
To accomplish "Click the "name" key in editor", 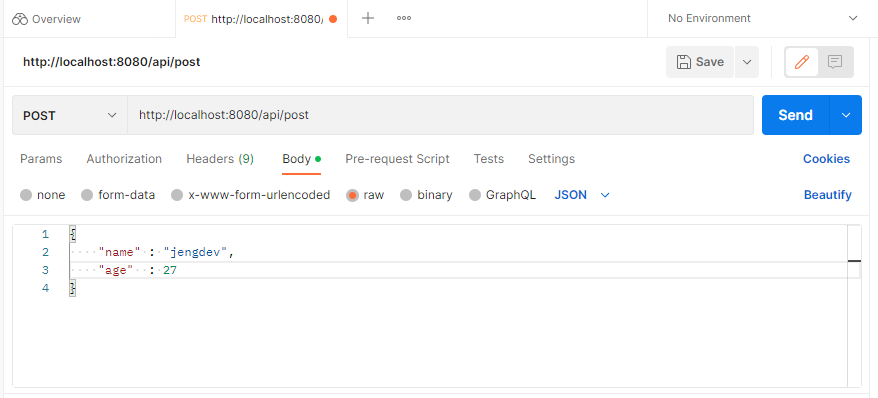I will (x=119, y=252).
